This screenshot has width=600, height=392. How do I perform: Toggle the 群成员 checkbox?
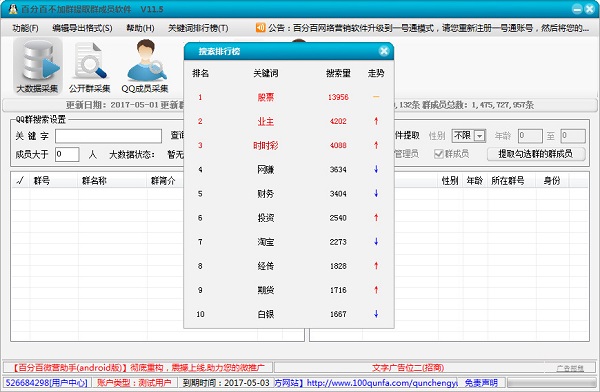click(439, 154)
